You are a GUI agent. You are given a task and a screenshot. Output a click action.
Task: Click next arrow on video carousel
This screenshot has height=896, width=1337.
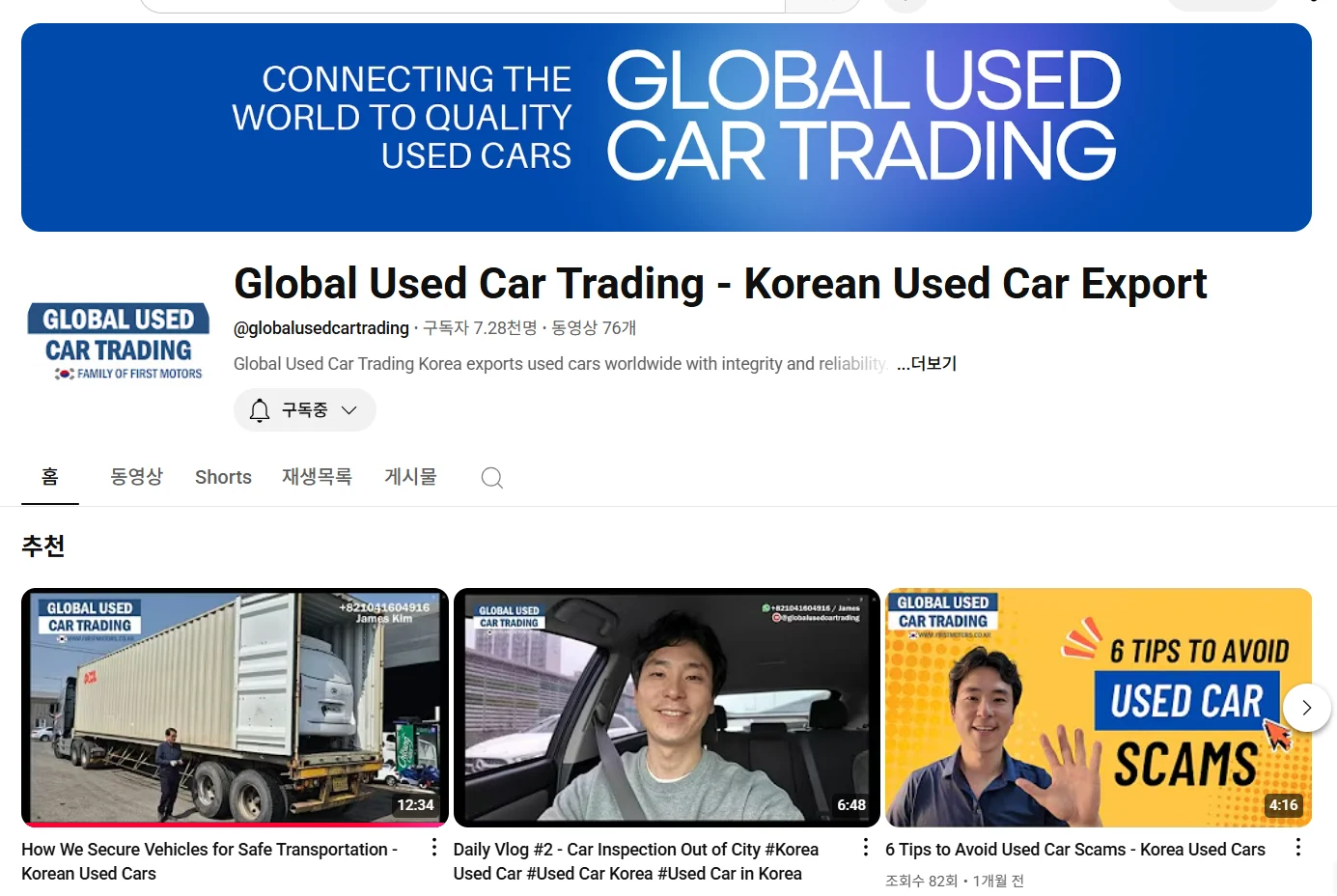[1306, 708]
